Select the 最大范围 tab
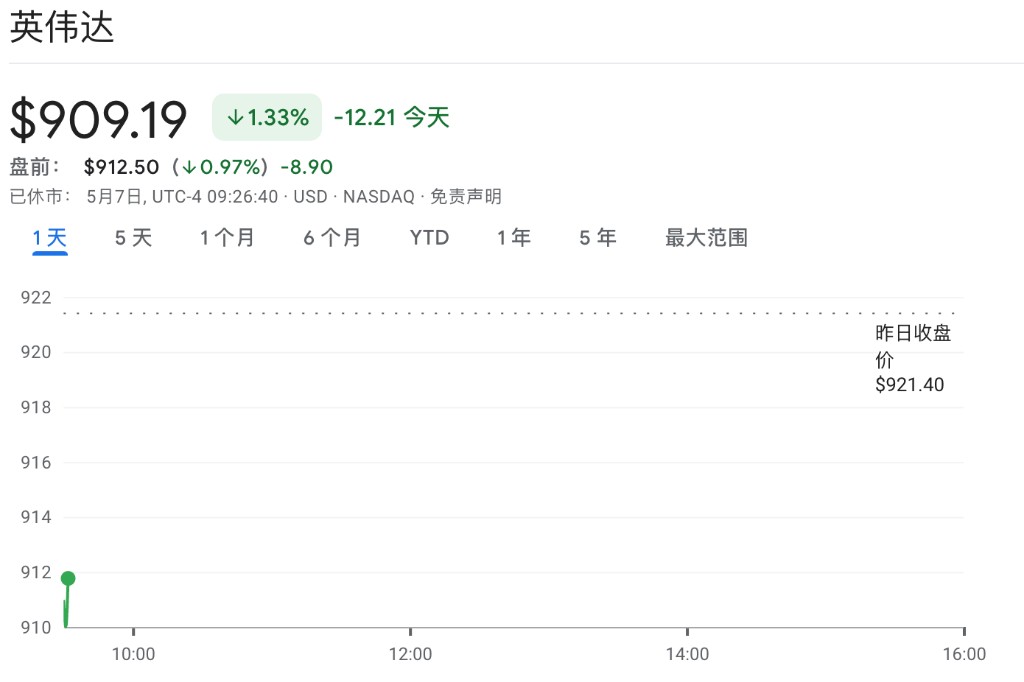1024x682 pixels. (x=706, y=238)
